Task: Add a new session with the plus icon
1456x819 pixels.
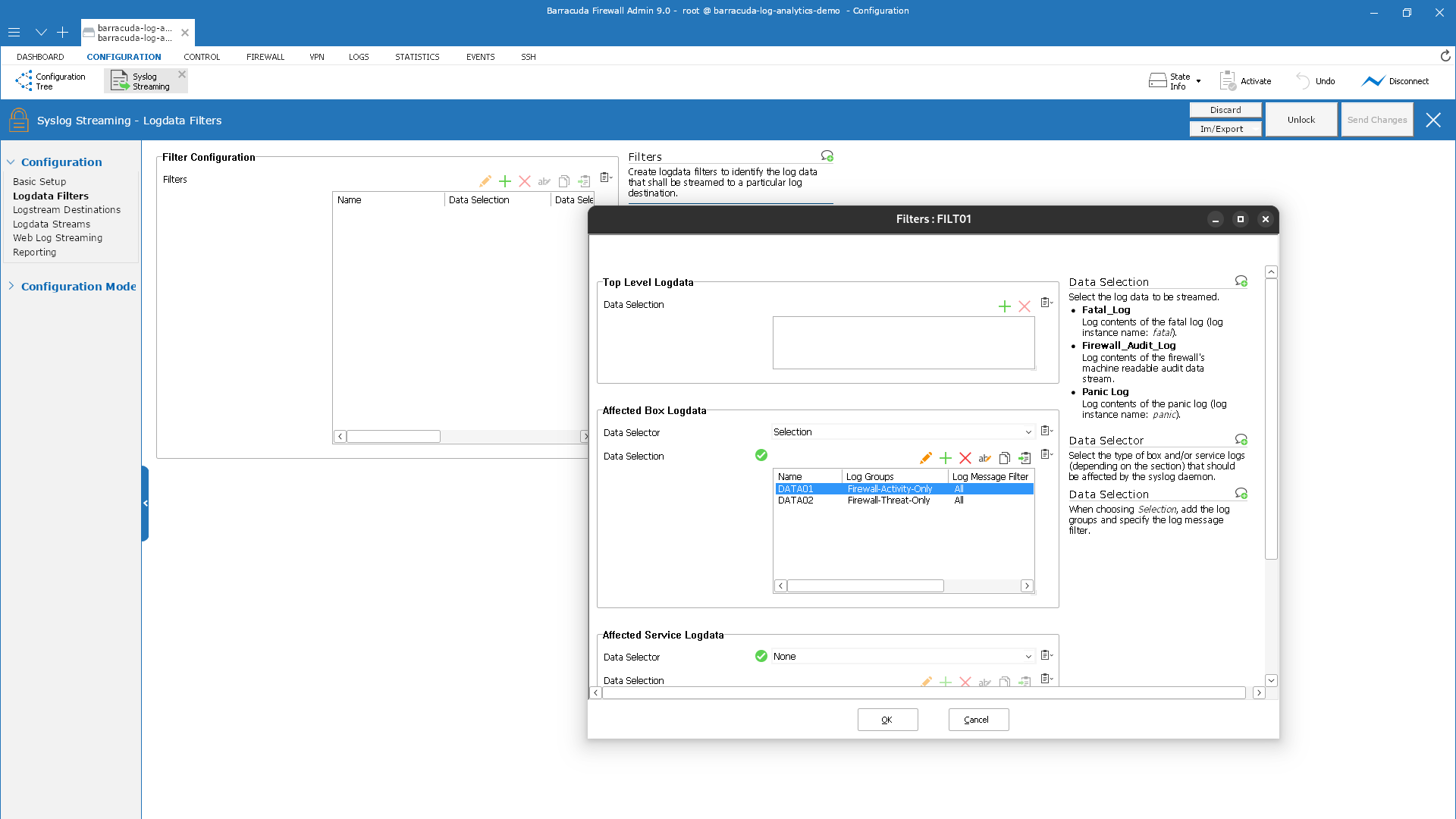Action: pyautogui.click(x=63, y=33)
